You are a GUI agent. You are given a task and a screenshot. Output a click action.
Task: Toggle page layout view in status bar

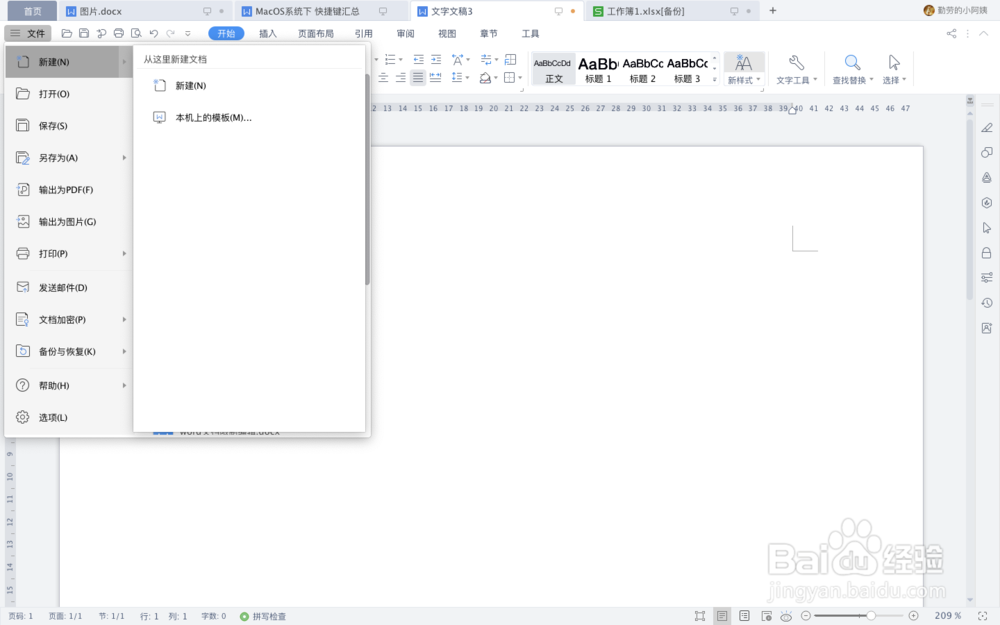coord(722,615)
